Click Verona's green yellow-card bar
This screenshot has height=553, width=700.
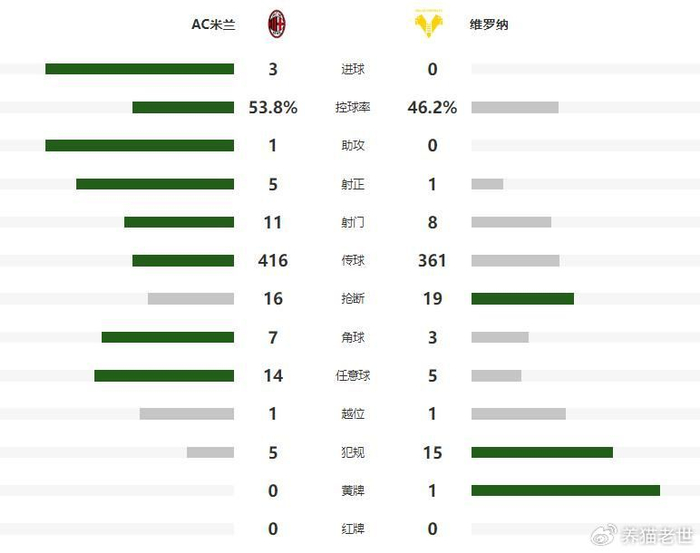tap(565, 490)
